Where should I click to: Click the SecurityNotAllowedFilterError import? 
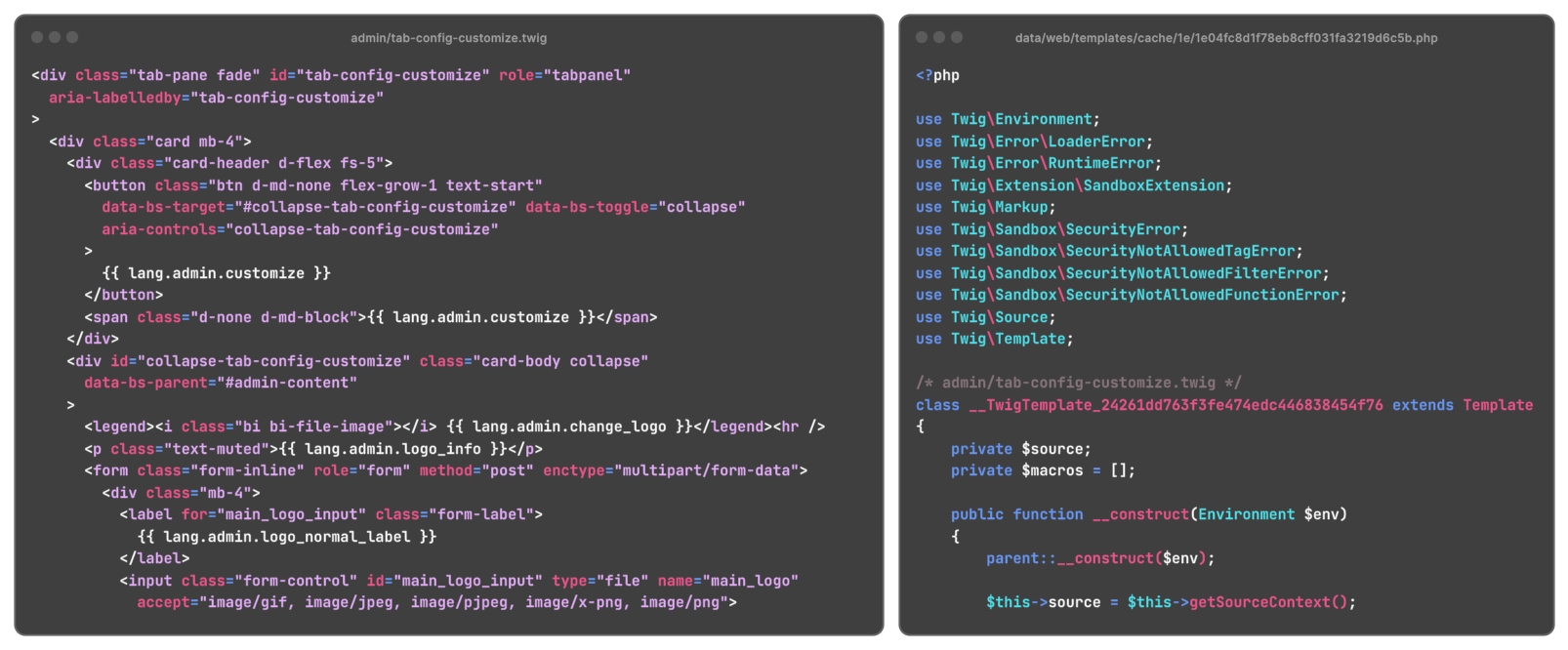click(1193, 273)
